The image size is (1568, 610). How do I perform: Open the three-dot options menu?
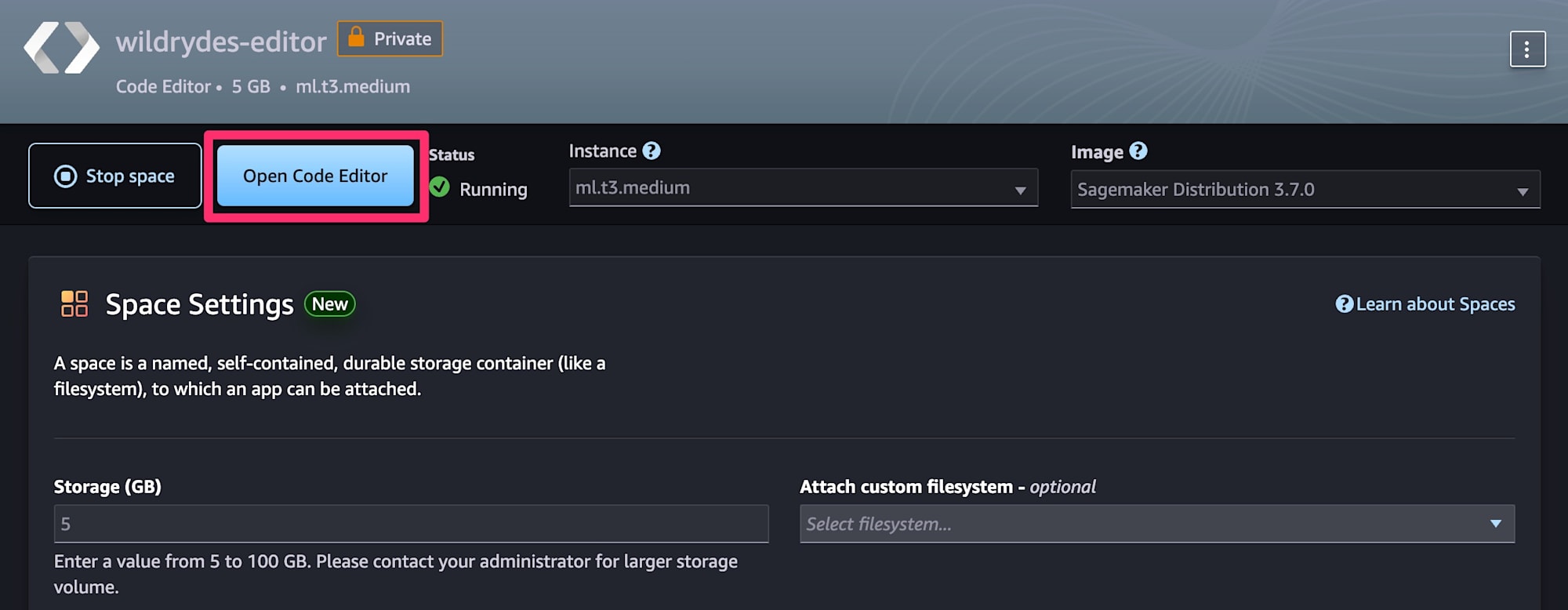[x=1526, y=49]
